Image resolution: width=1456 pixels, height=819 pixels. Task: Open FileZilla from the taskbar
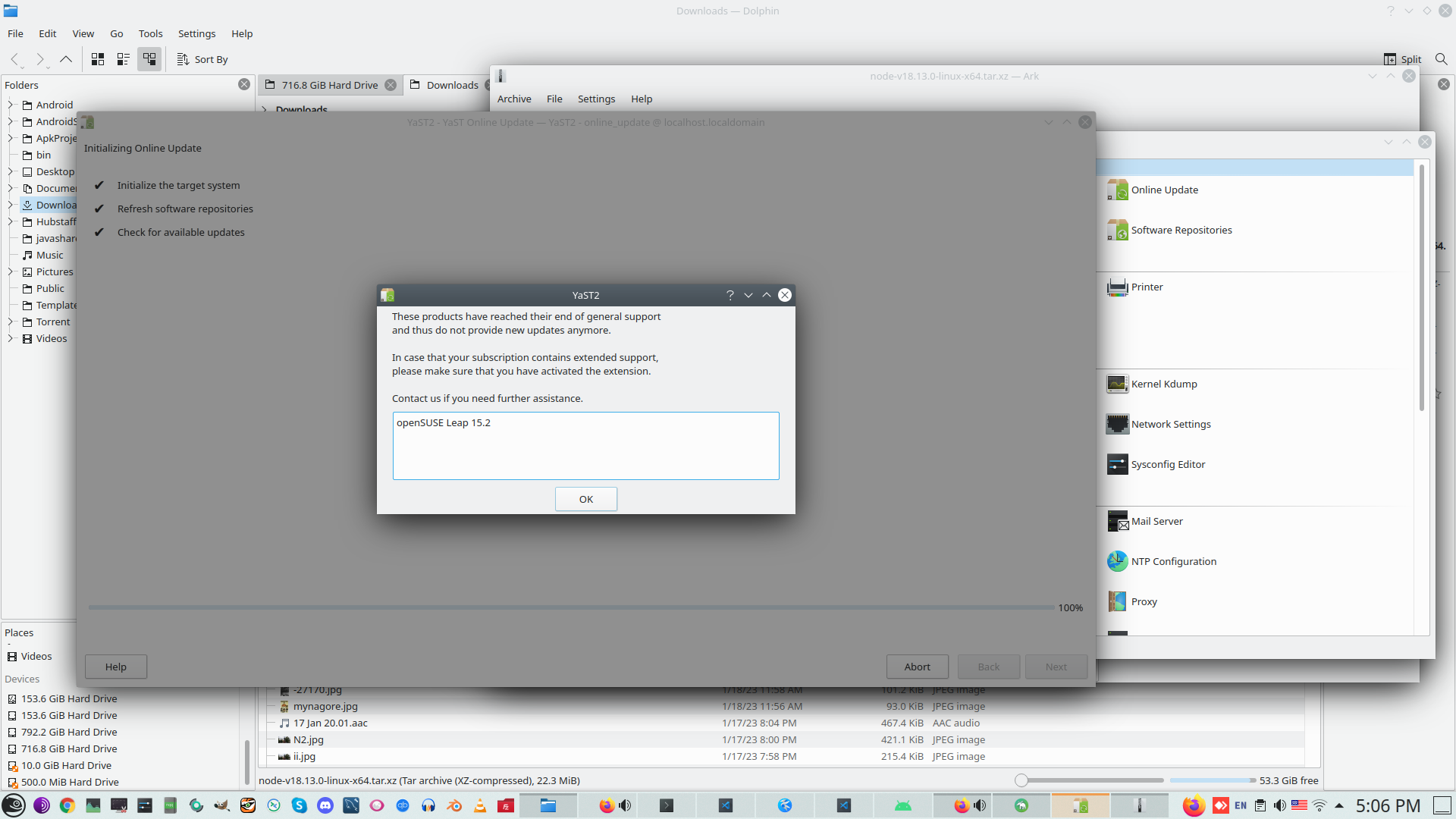click(506, 806)
